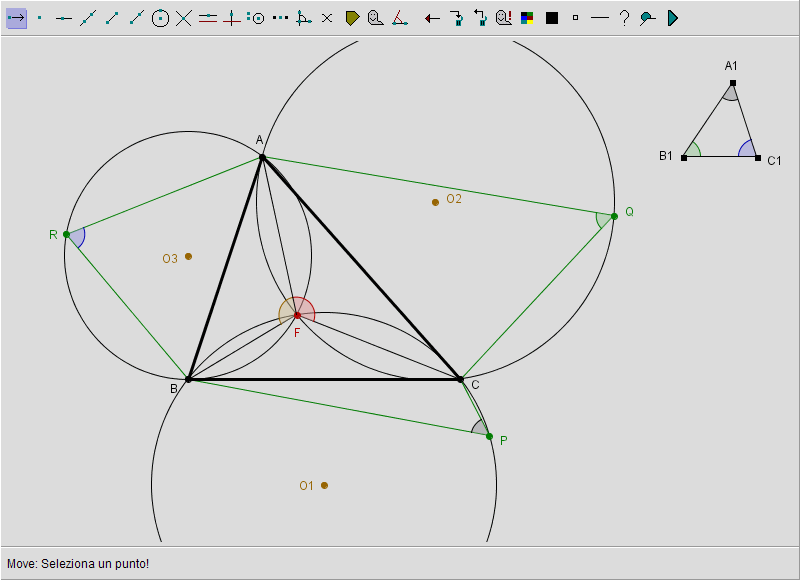
Task: Select the filled Polygon tool
Action: point(352,18)
